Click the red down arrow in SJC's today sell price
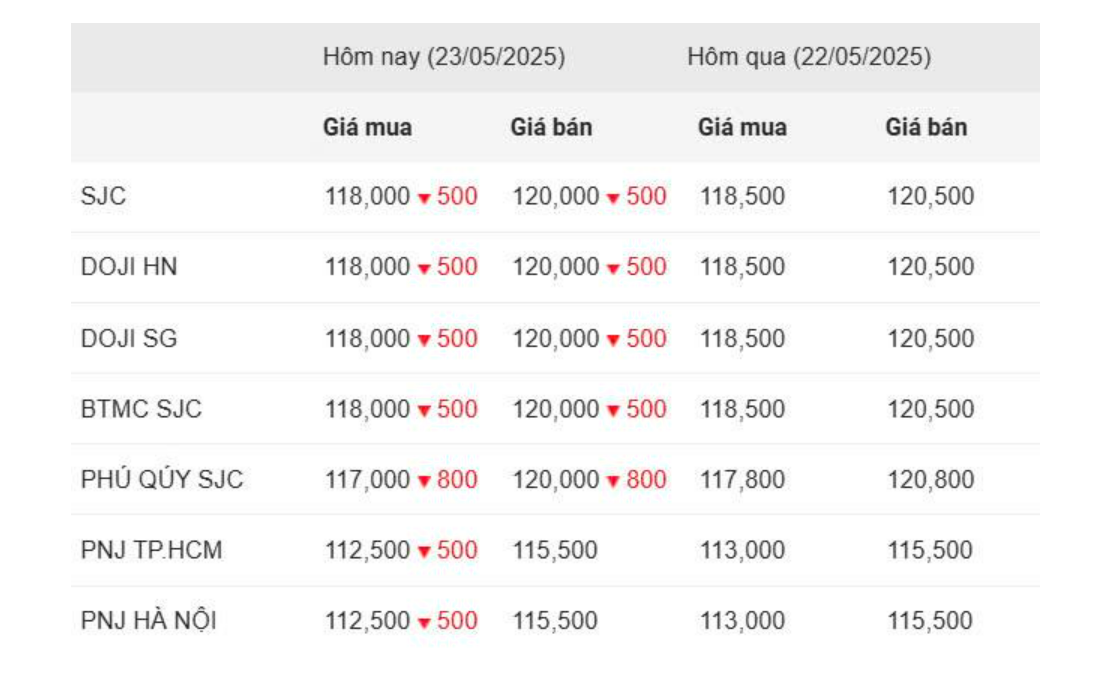This screenshot has width=1103, height=683. (613, 198)
